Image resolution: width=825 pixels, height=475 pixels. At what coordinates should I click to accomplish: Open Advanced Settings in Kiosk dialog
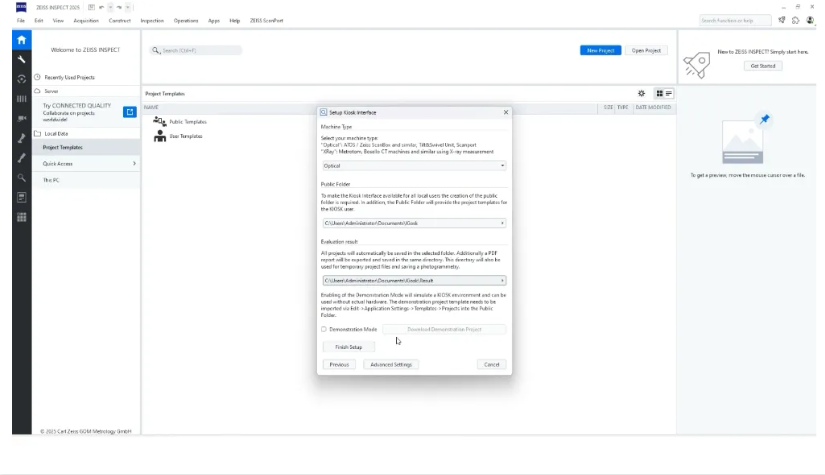pos(391,365)
